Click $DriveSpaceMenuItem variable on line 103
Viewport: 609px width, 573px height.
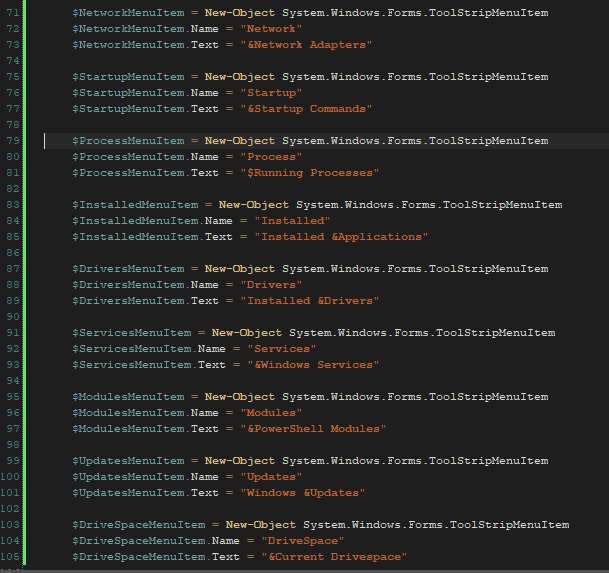(139, 525)
